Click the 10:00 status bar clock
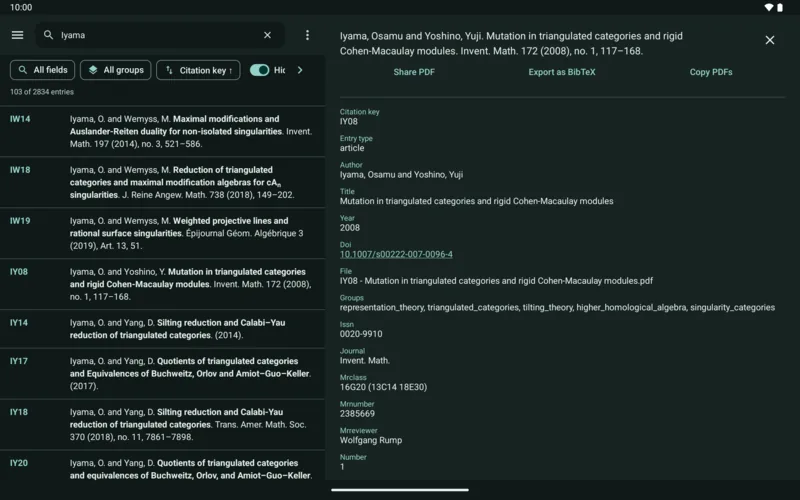 [x=21, y=7]
